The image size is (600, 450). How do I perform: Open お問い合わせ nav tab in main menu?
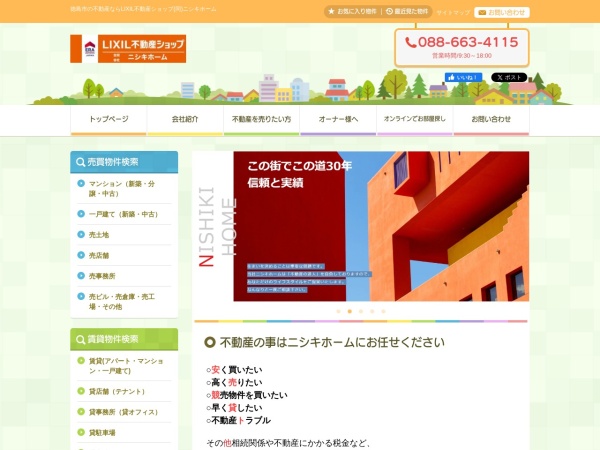click(x=491, y=120)
